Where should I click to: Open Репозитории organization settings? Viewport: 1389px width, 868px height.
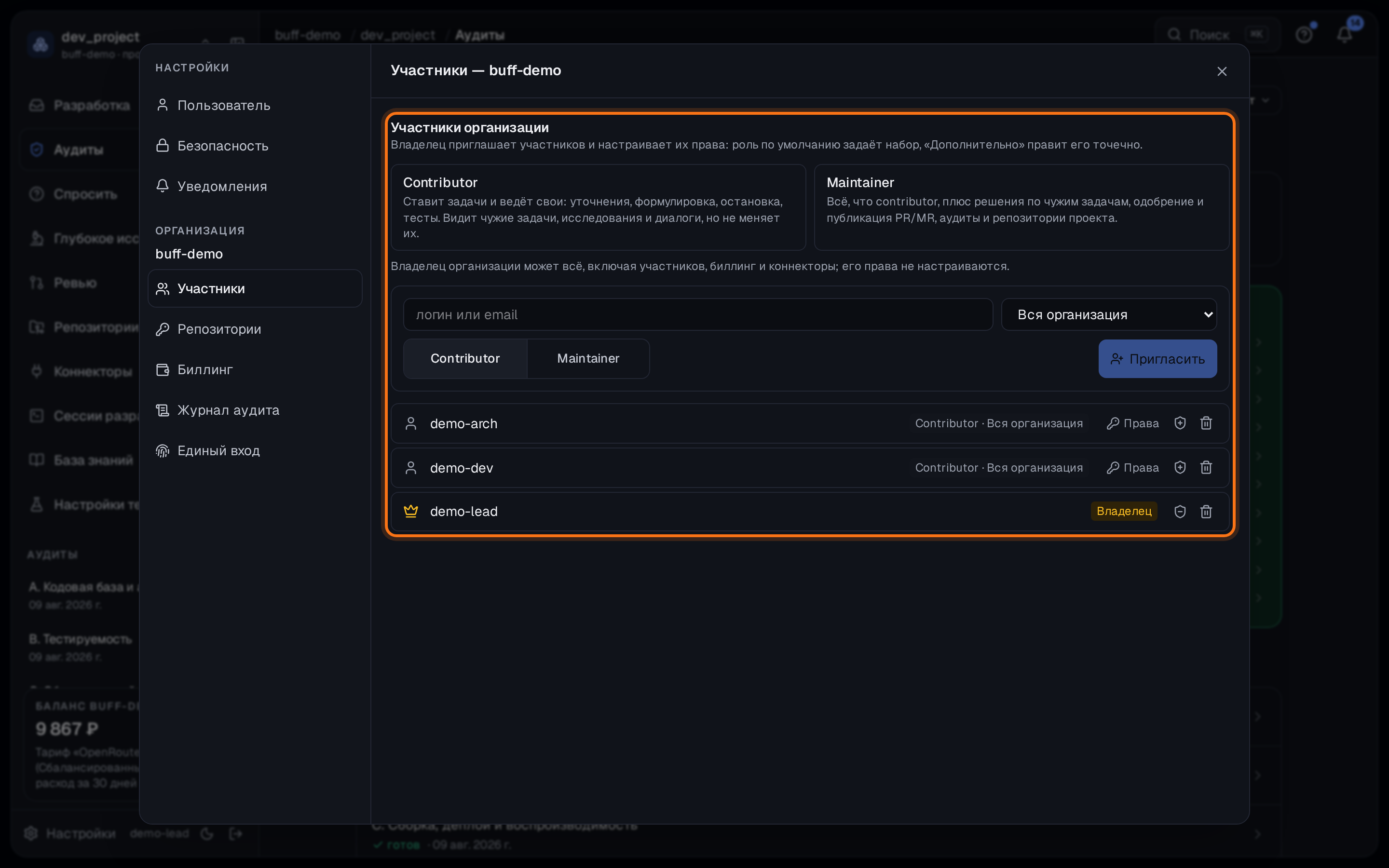[x=255, y=329]
